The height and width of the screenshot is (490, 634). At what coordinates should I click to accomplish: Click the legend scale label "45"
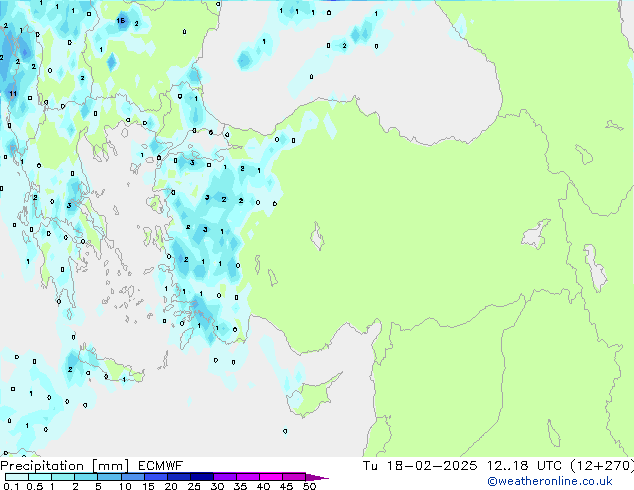[x=286, y=486]
